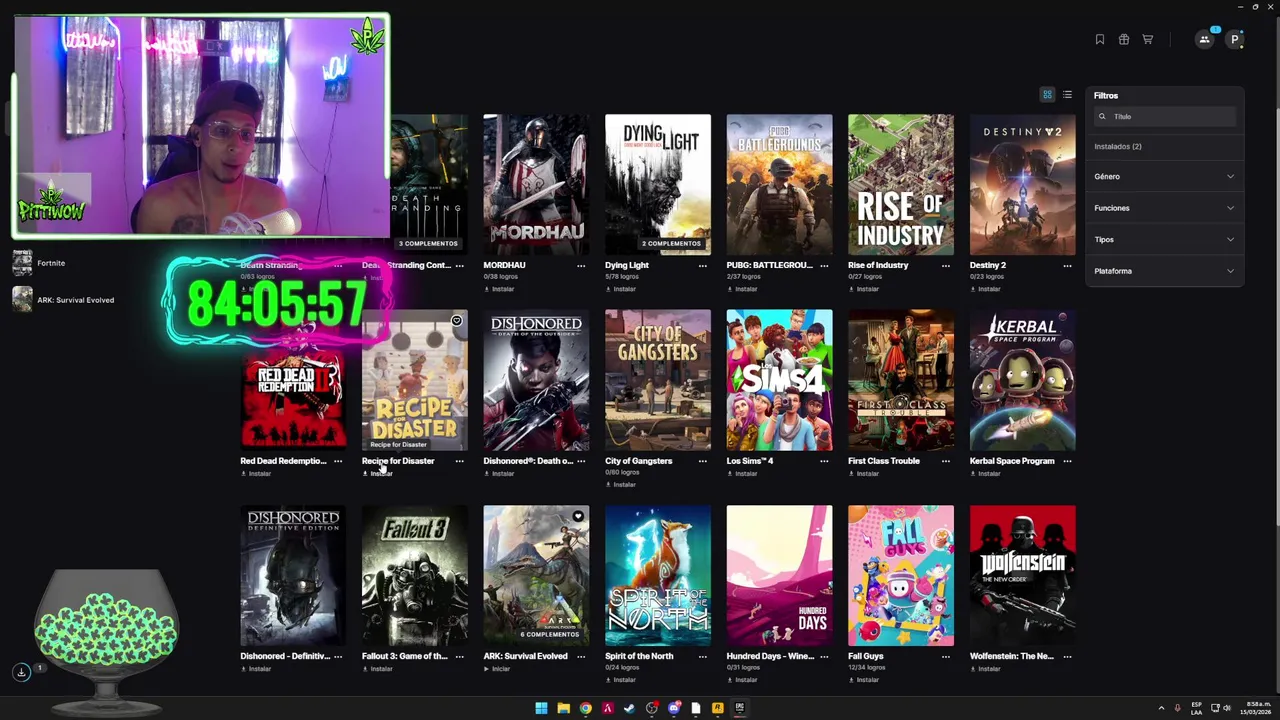The image size is (1280, 720).
Task: Open three-dot menu for First Class Trouble
Action: pos(946,461)
